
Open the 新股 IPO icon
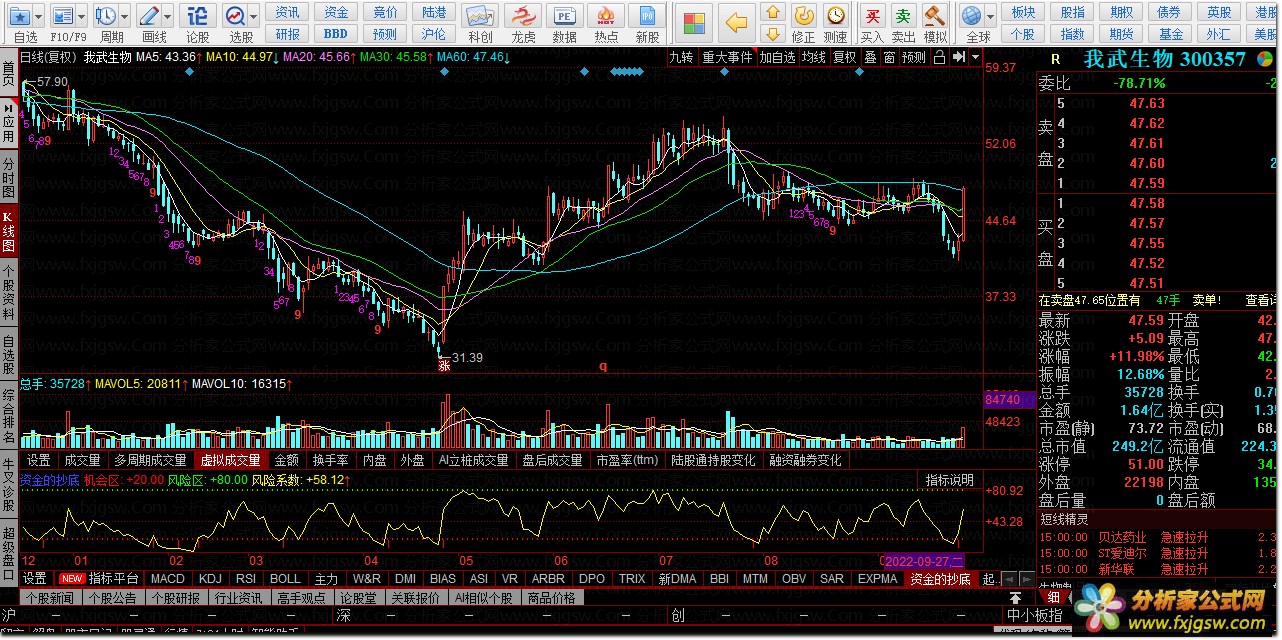[648, 17]
